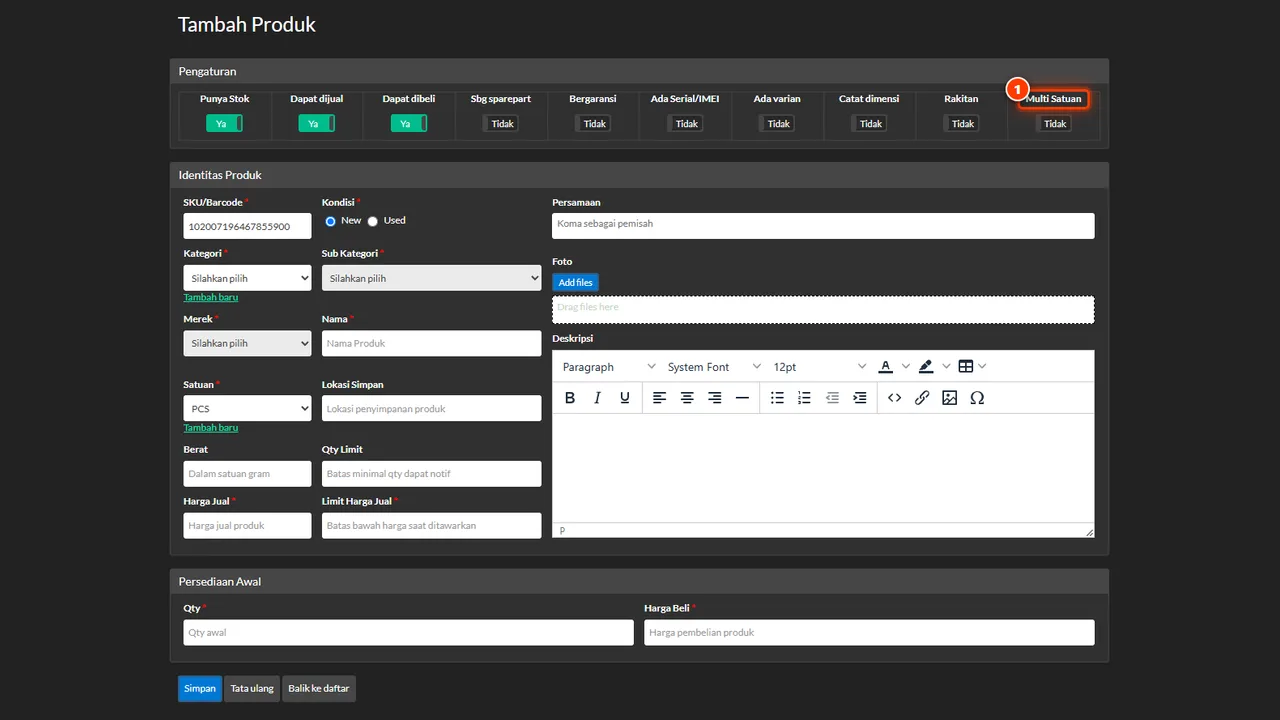This screenshot has height=720, width=1280.
Task: Insert numbered list in description
Action: click(804, 398)
